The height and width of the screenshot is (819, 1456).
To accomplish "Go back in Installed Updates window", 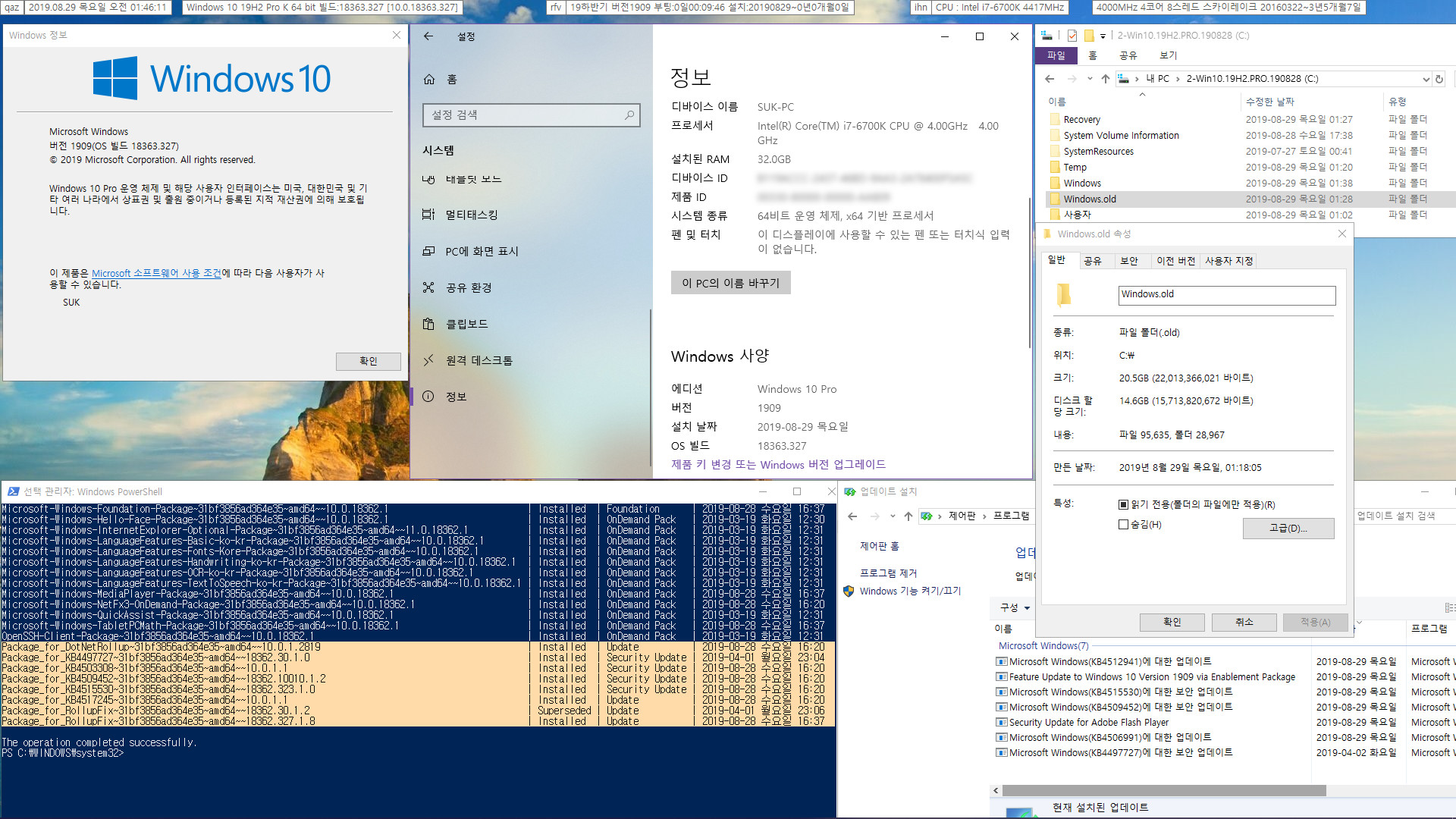I will point(852,516).
